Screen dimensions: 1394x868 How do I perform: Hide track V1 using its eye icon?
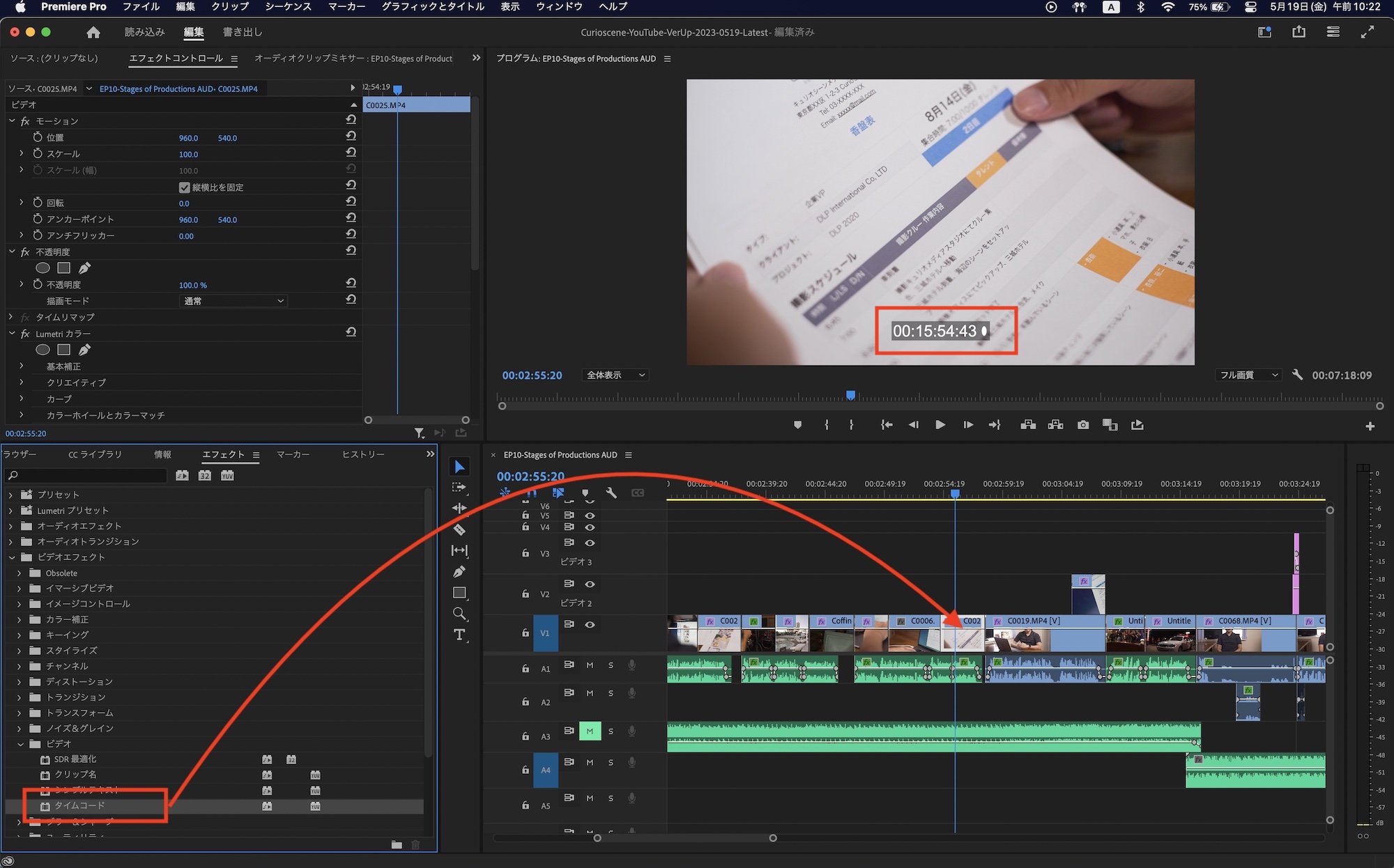tap(590, 624)
